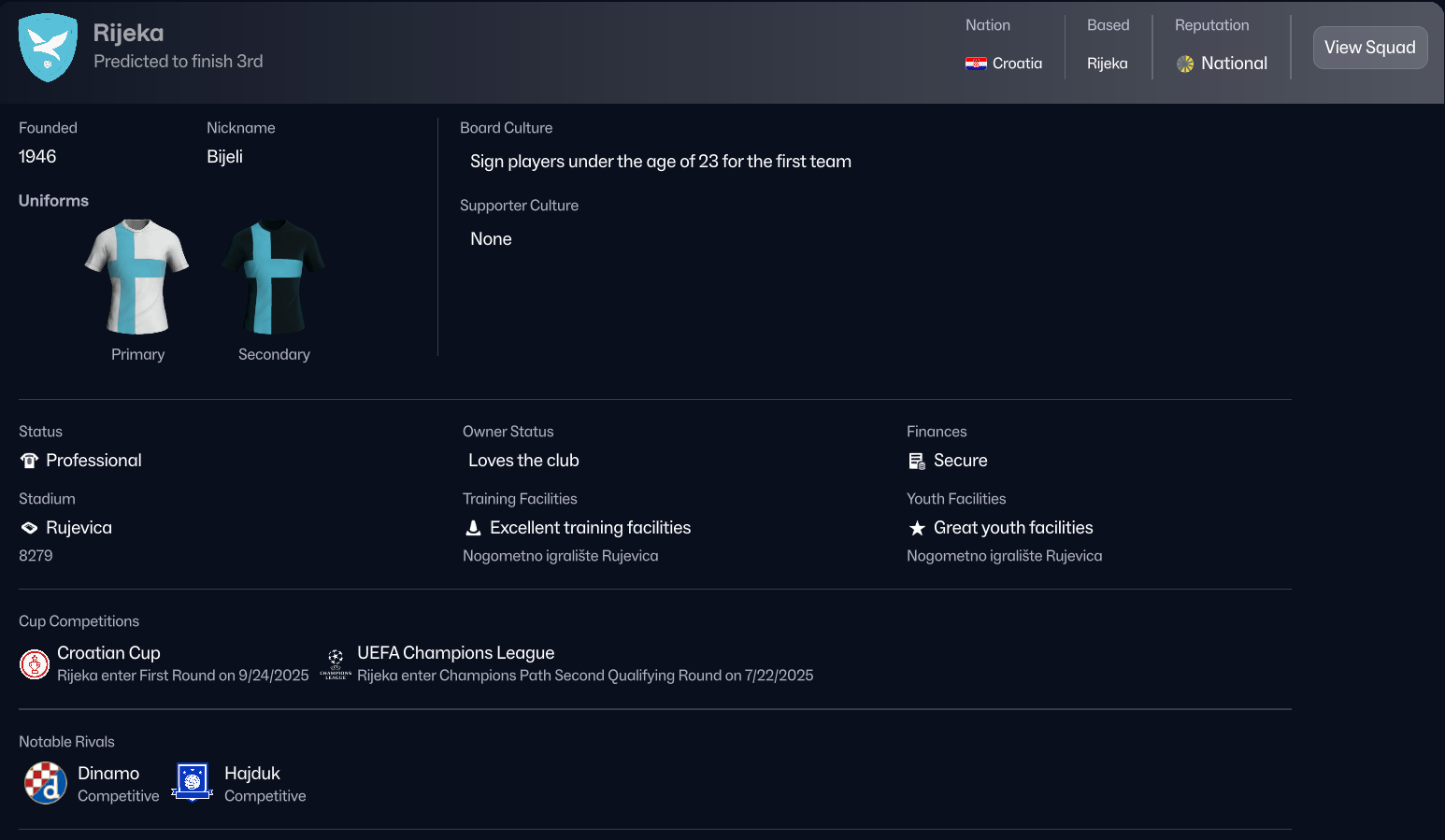The width and height of the screenshot is (1445, 840).
Task: Click the Secure finances icon
Action: pos(917,461)
